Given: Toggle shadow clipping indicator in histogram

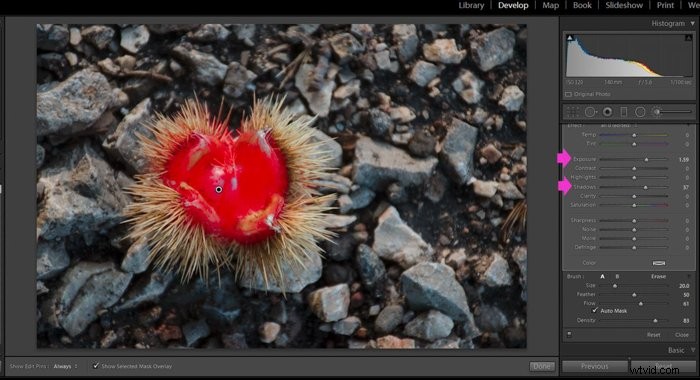Looking at the screenshot, I should [570, 38].
